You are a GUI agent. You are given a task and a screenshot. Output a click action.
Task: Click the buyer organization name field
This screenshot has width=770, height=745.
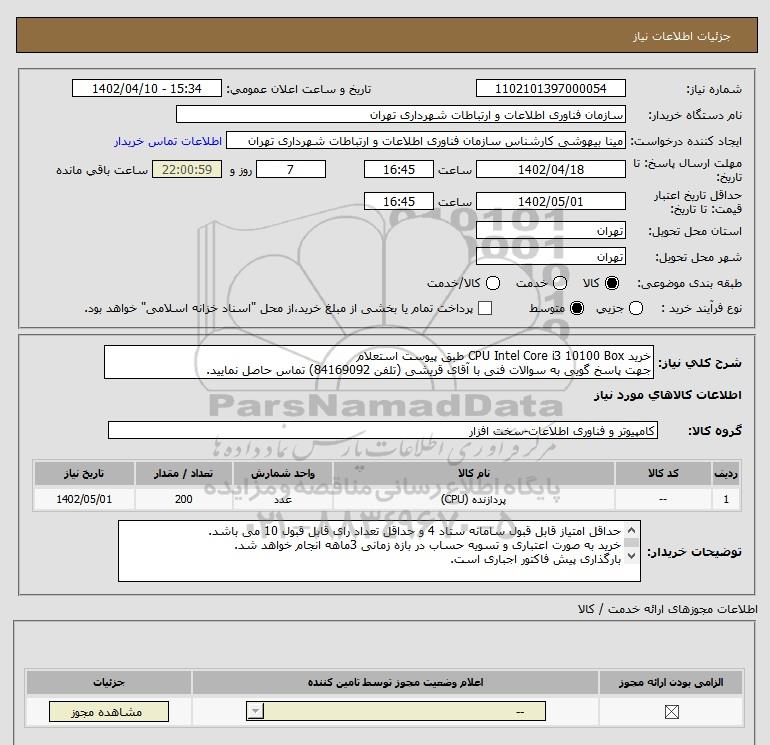point(401,115)
